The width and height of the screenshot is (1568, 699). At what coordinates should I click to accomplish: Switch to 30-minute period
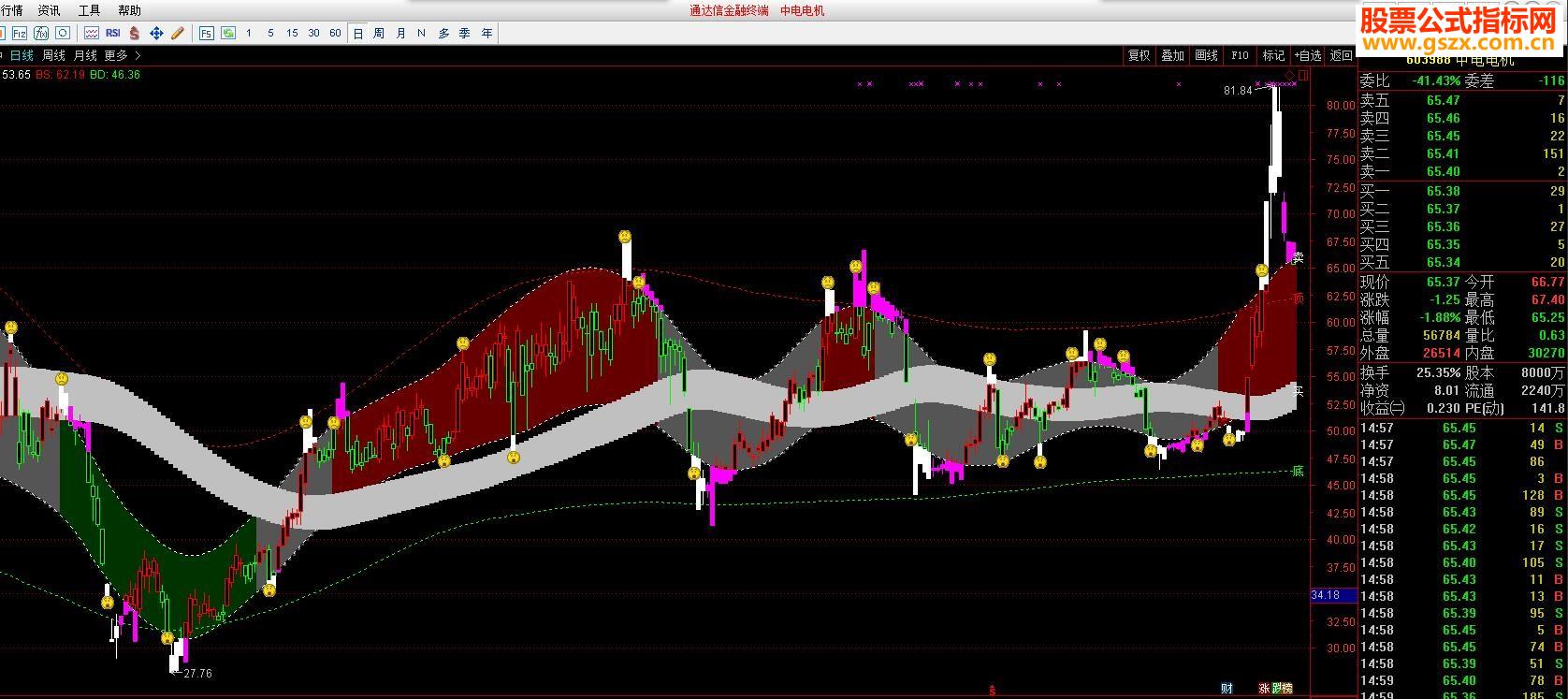(x=313, y=33)
